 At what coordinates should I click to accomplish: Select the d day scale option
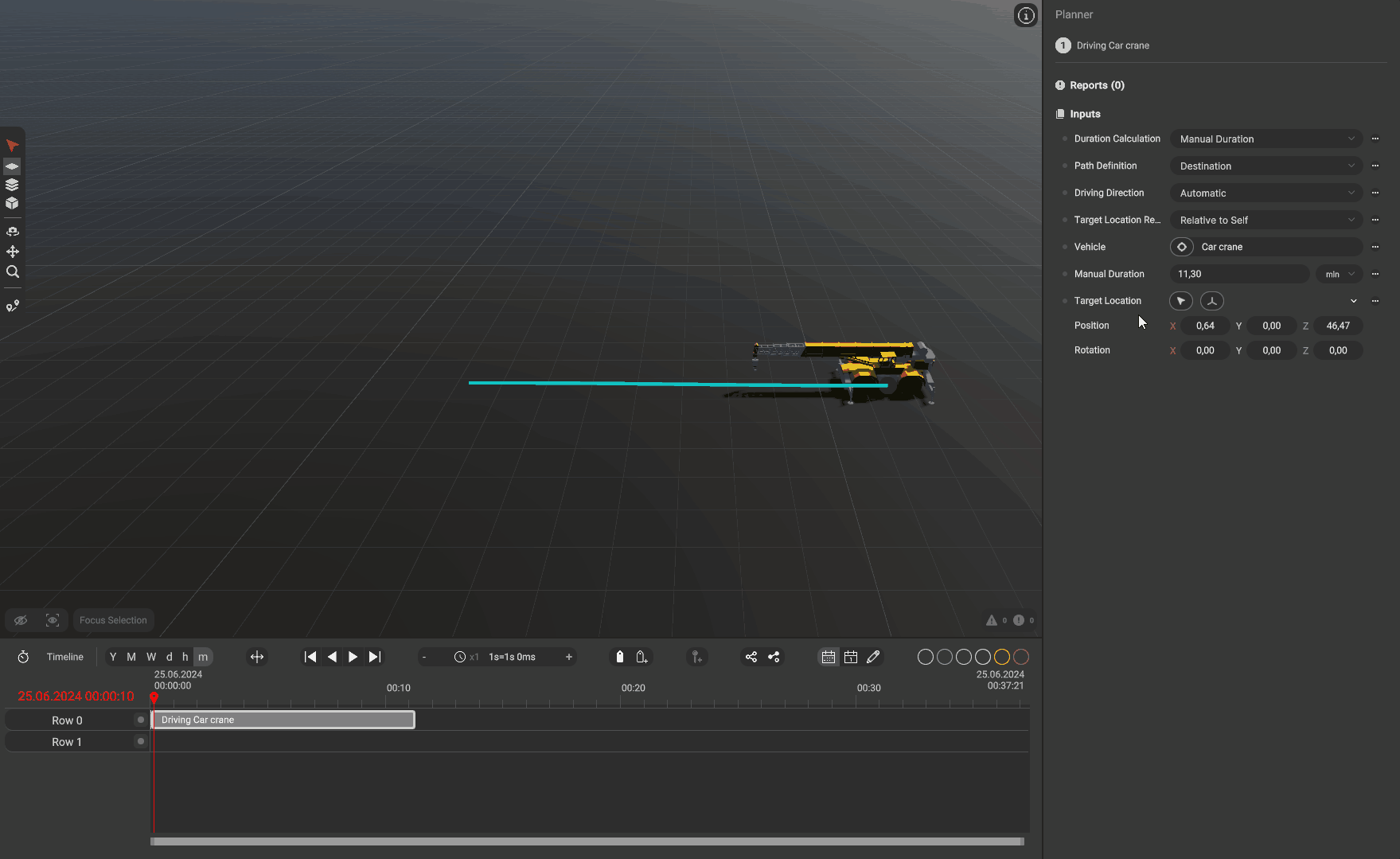pos(169,657)
